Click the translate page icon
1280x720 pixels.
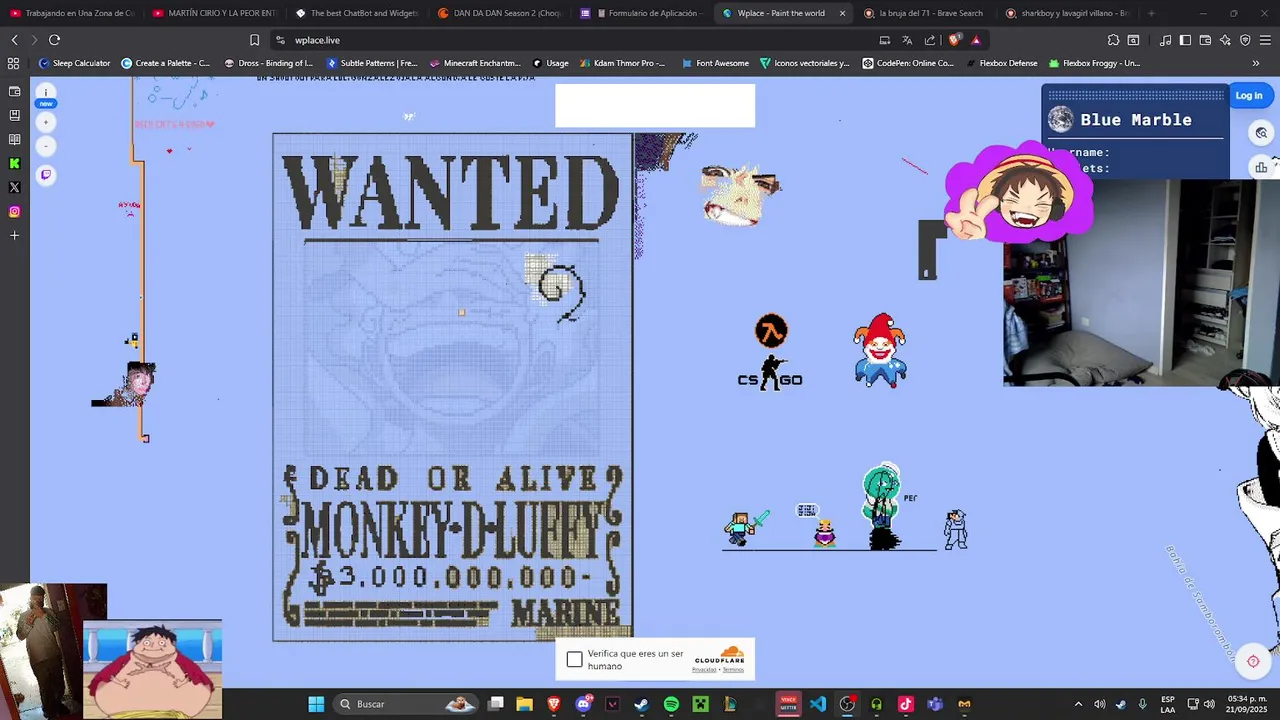pyautogui.click(x=907, y=40)
